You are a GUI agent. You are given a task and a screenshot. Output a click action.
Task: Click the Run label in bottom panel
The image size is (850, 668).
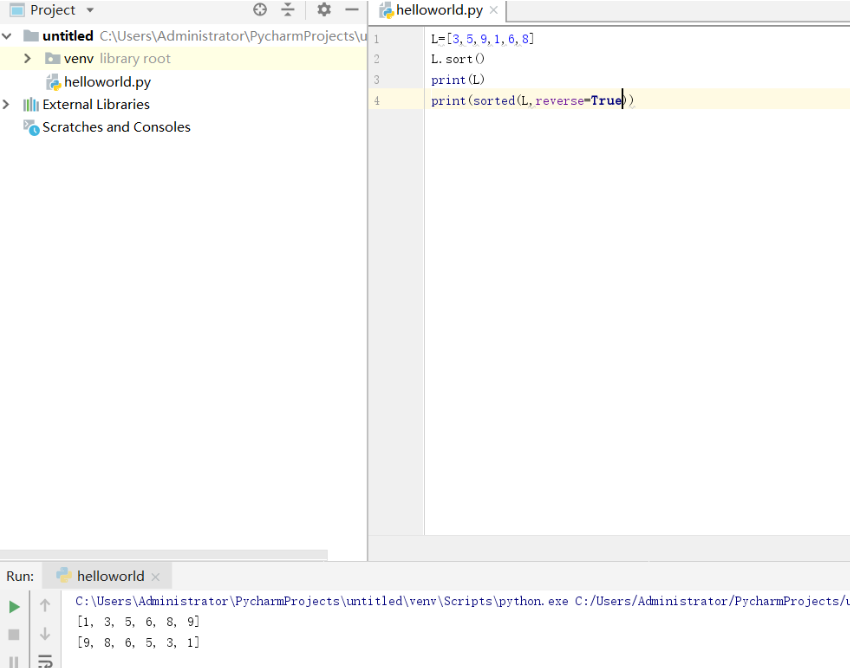pos(20,576)
